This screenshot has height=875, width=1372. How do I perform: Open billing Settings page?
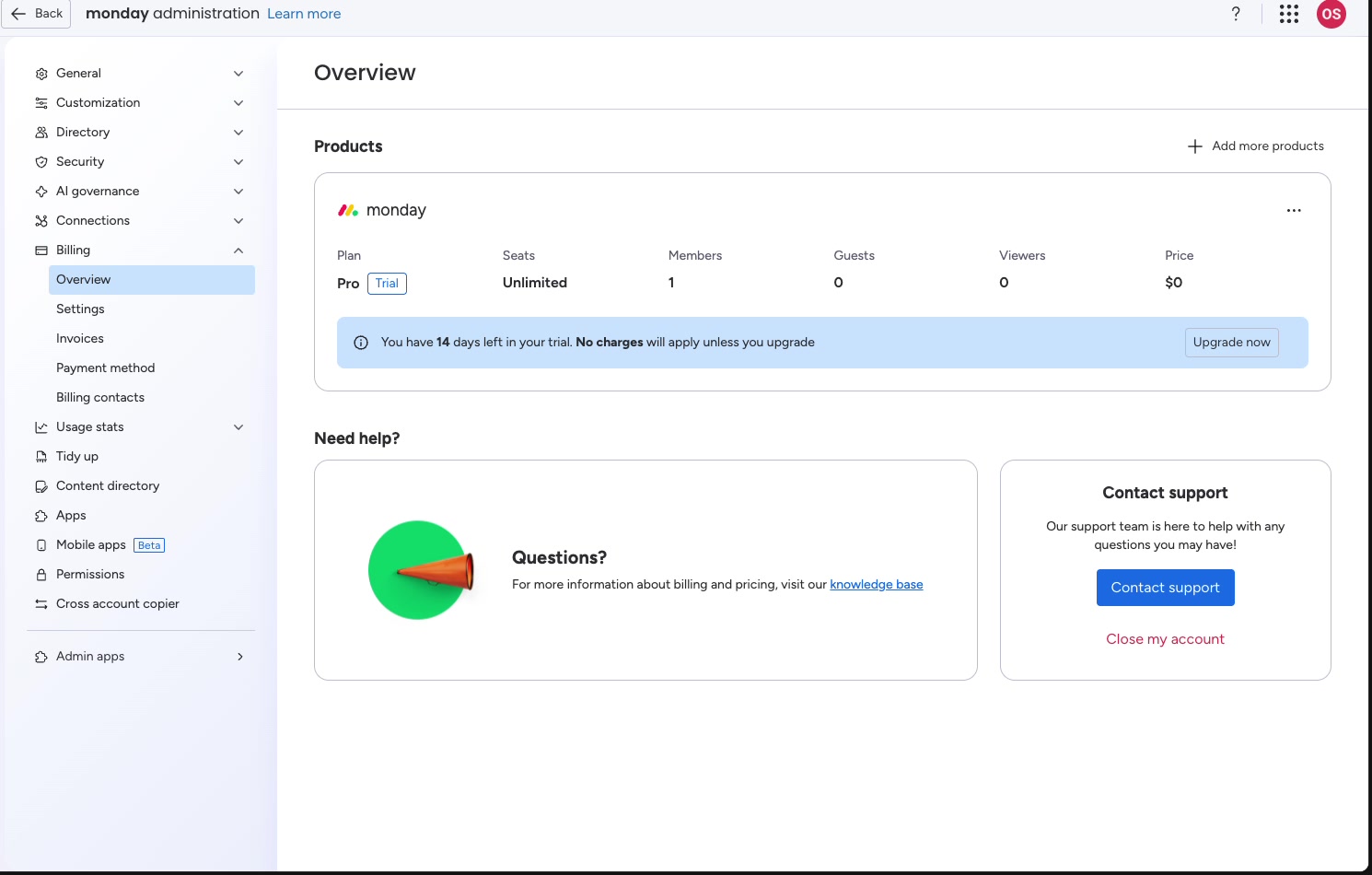point(152,309)
